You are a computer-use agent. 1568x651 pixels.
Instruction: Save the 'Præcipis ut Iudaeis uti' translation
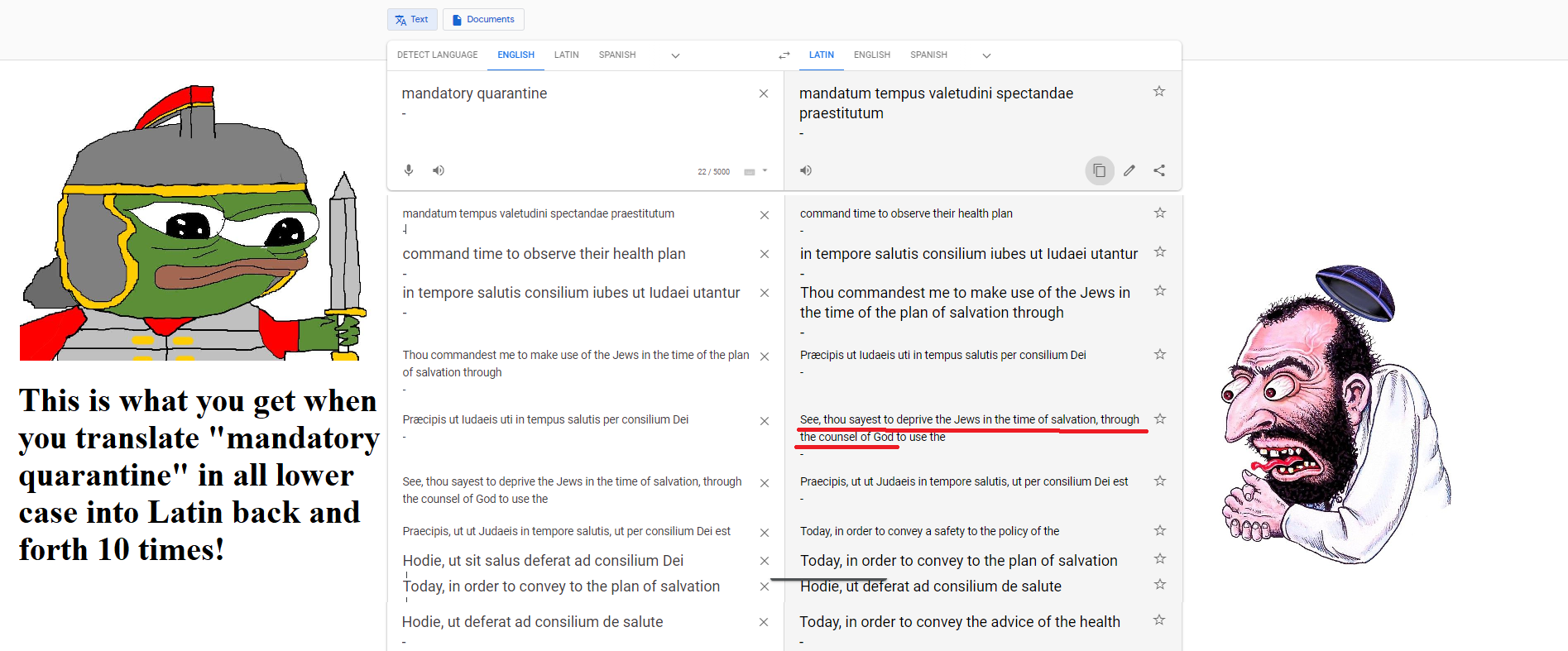pyautogui.click(x=1160, y=354)
